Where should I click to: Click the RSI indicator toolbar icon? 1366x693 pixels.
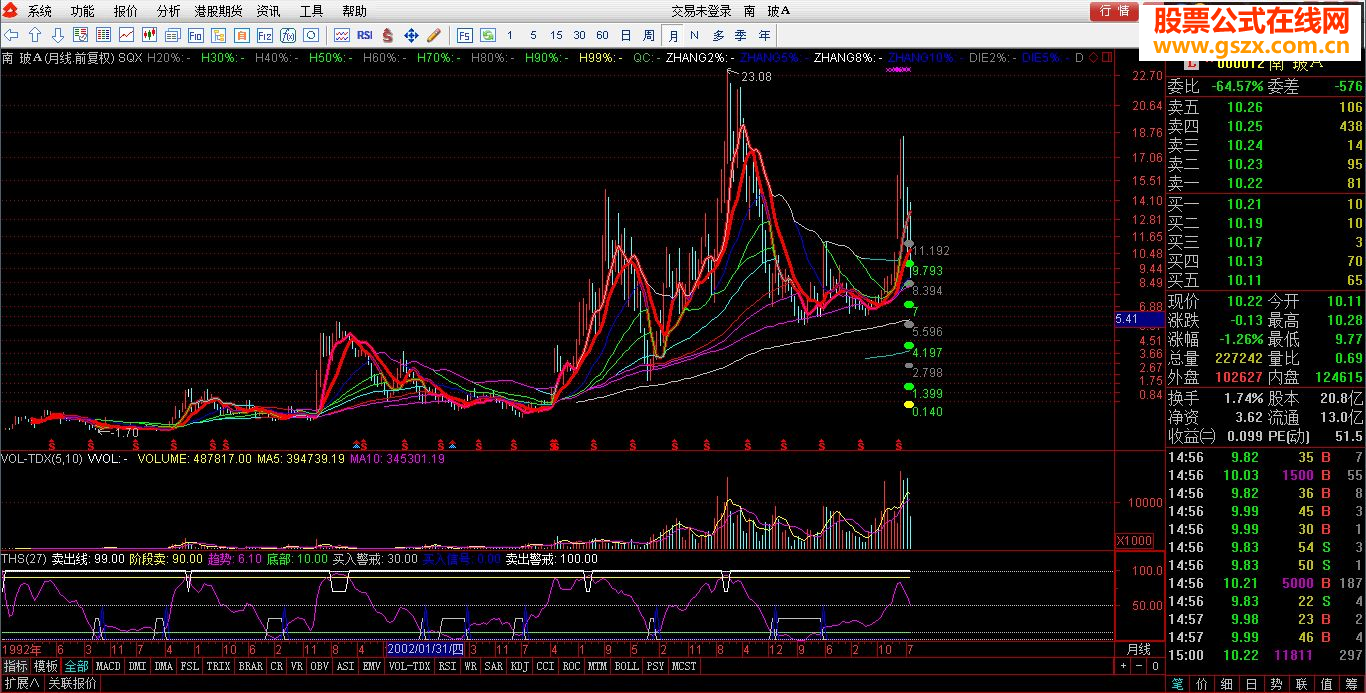(365, 35)
